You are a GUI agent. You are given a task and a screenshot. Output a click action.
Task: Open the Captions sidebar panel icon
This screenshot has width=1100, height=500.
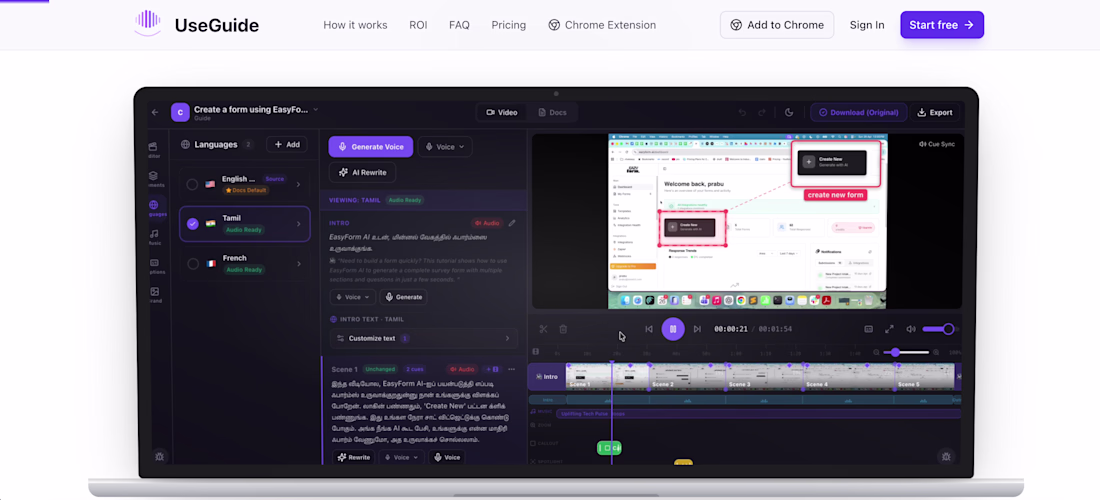pos(154,262)
